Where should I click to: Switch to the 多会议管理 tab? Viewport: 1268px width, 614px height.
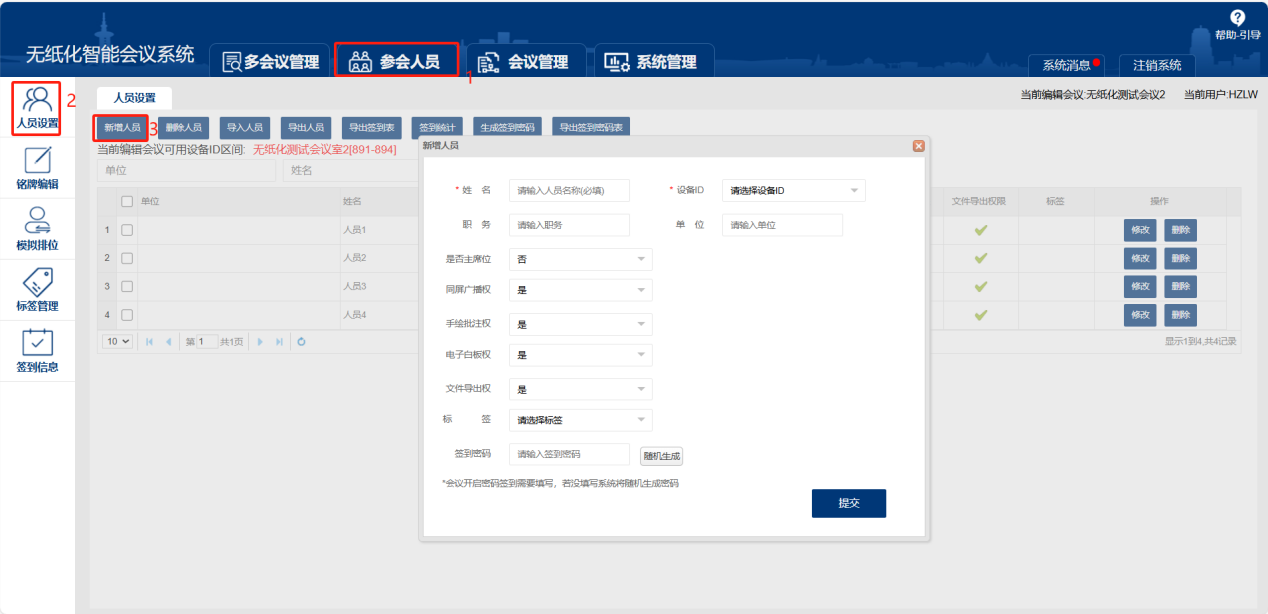pos(270,62)
